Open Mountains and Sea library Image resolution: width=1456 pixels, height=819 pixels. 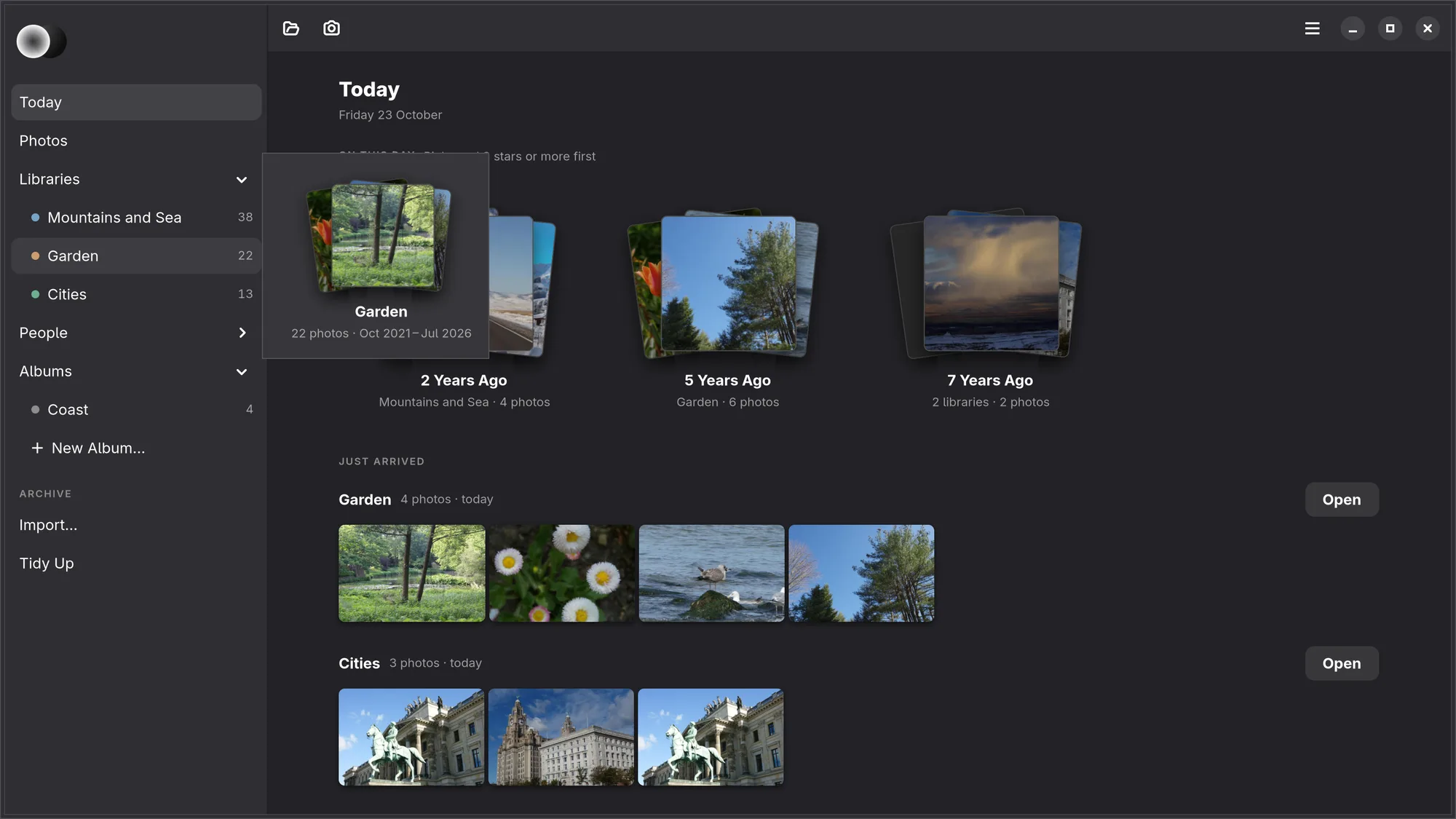click(x=136, y=218)
